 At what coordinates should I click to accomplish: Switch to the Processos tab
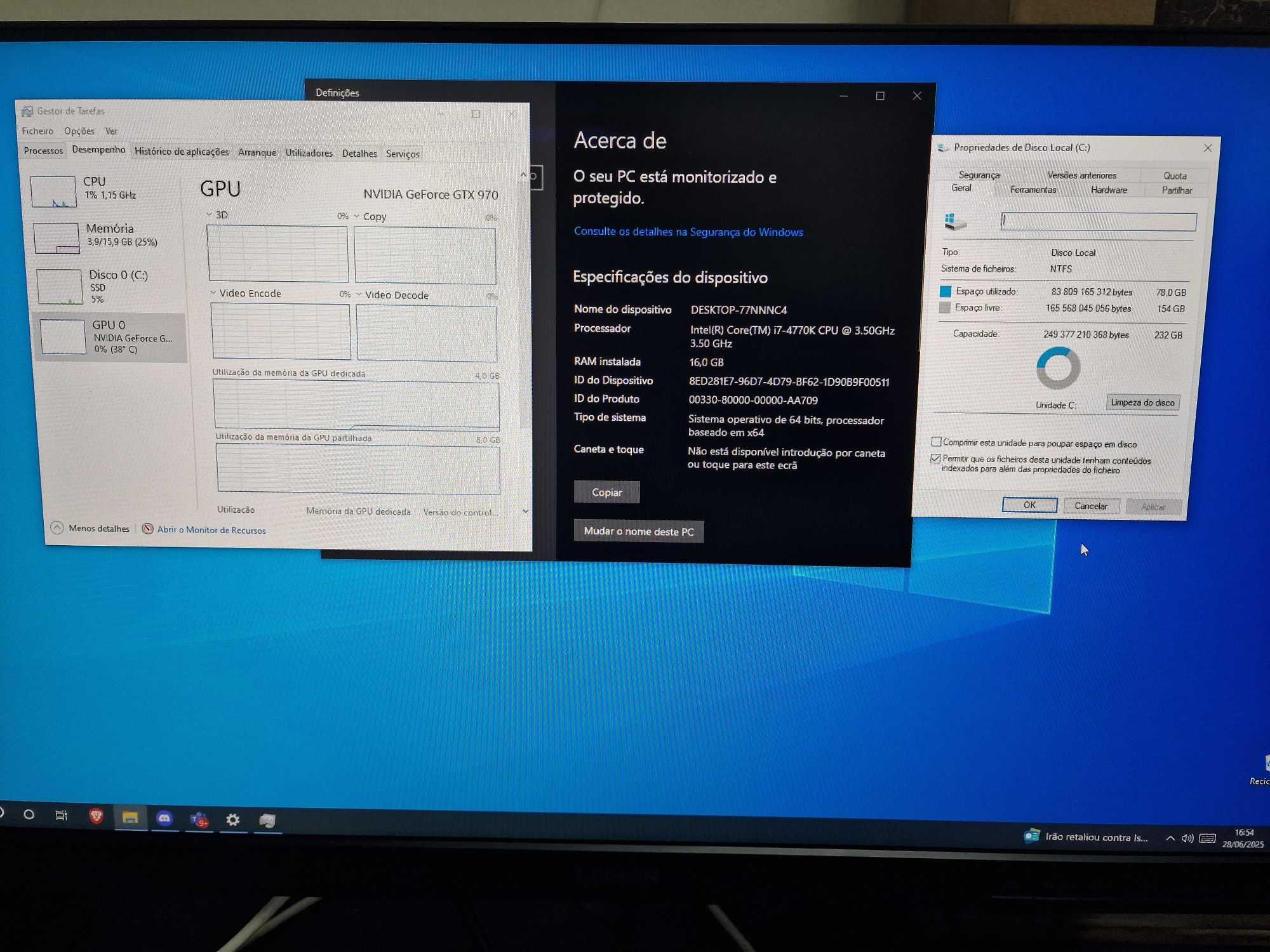point(43,151)
